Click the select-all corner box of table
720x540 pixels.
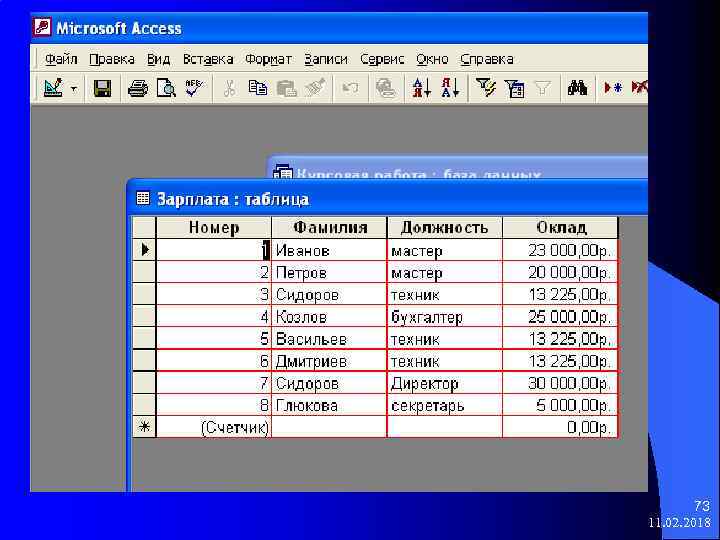coord(144,227)
